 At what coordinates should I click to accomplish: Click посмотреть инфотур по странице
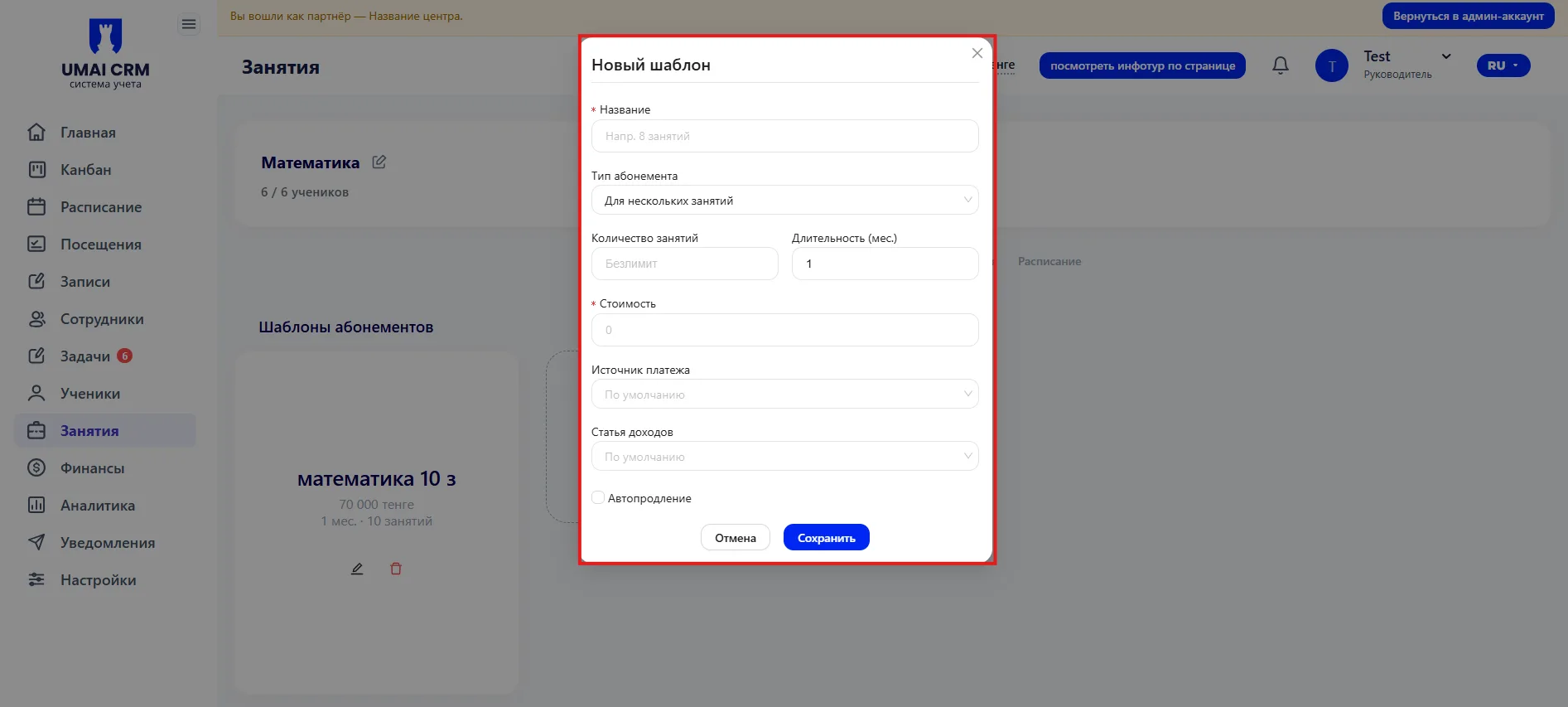[x=1143, y=65]
